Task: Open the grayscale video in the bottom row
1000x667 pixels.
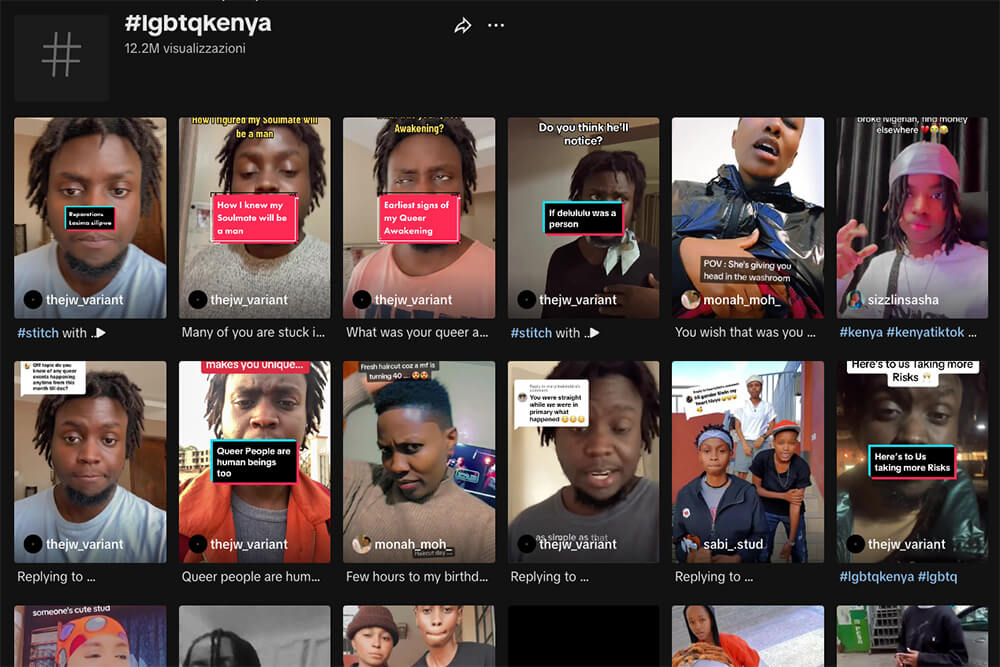Action: point(254,636)
